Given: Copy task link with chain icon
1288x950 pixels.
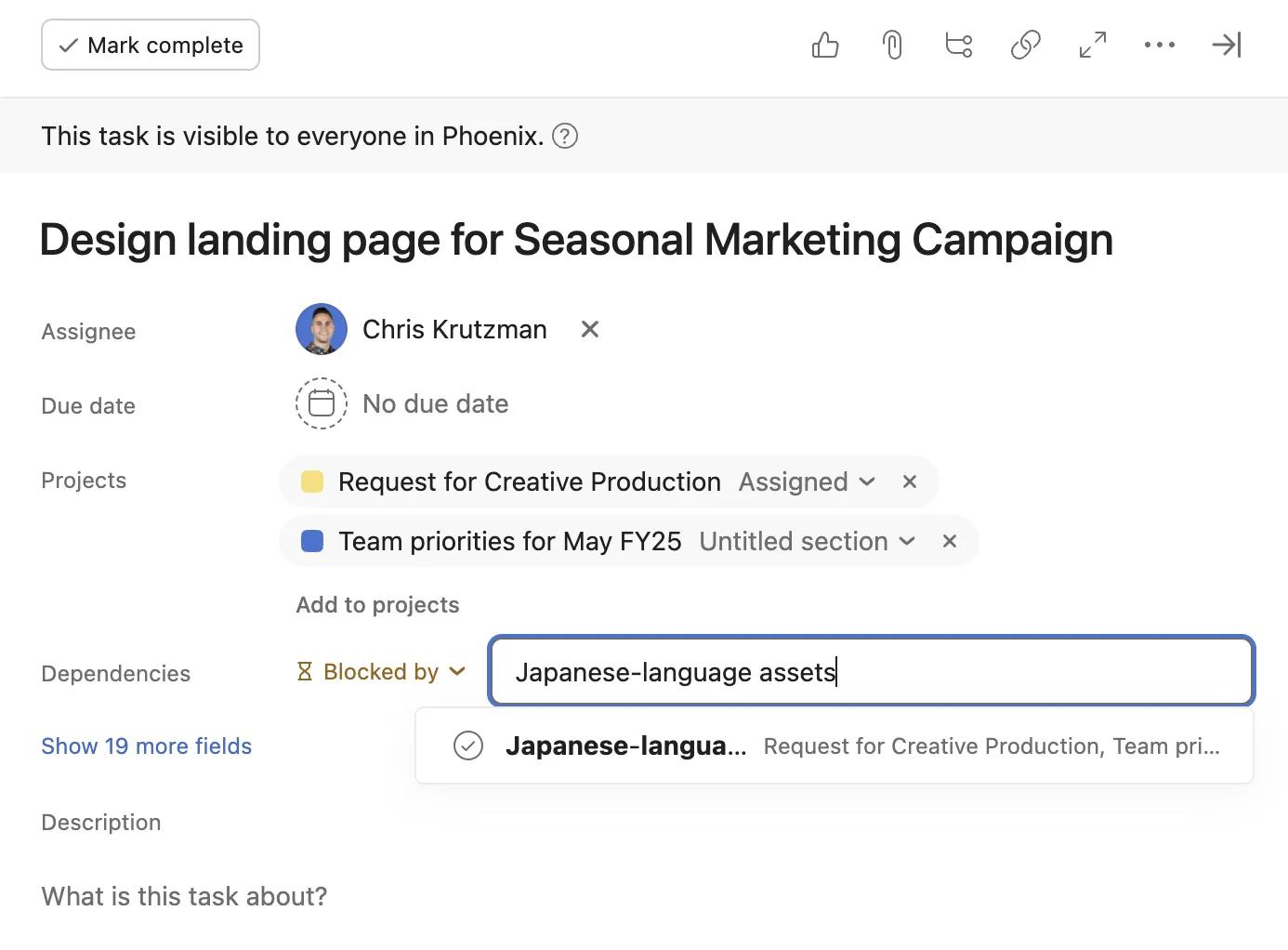Looking at the screenshot, I should coord(1025,45).
